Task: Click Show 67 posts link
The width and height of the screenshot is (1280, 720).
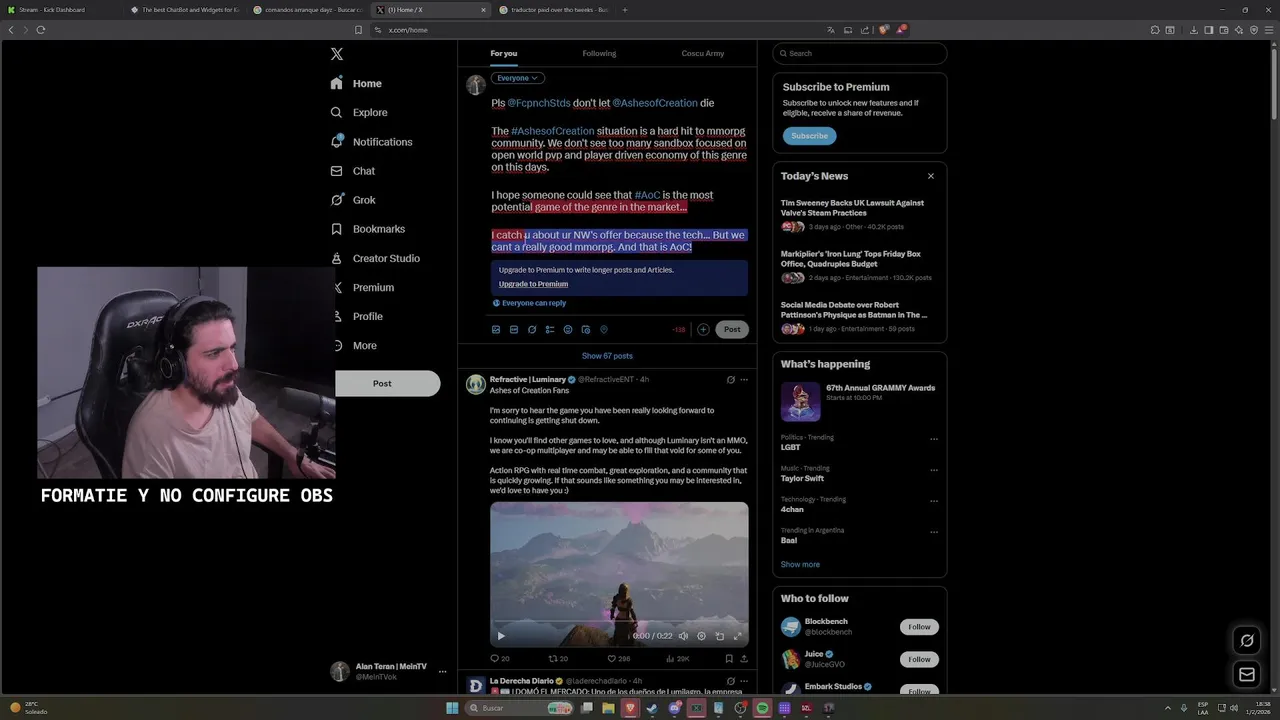Action: (x=607, y=356)
